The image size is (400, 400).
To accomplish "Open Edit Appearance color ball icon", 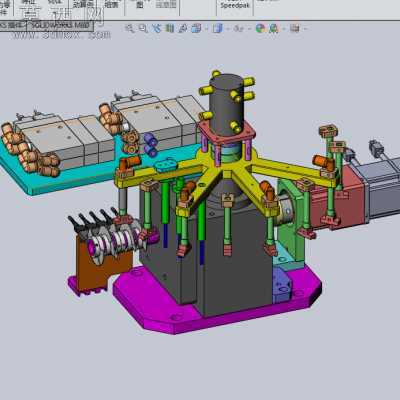I will click(x=260, y=28).
